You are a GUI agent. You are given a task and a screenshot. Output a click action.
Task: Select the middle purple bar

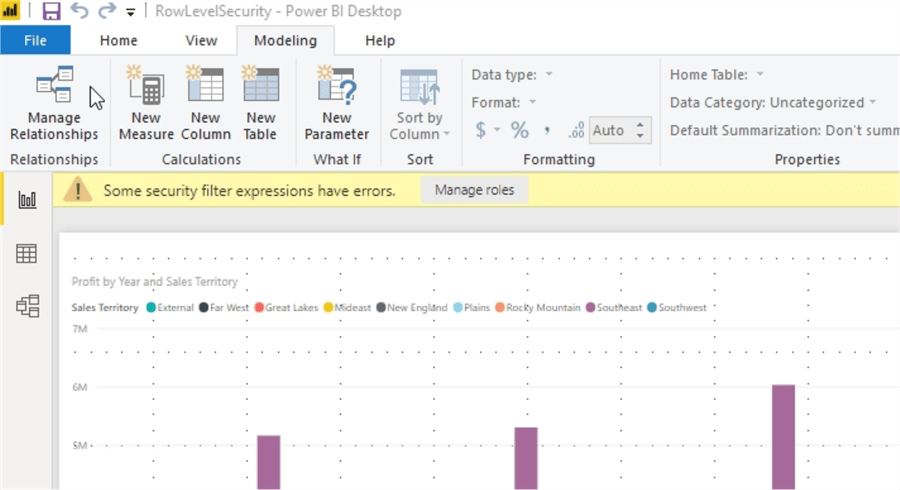coord(526,458)
